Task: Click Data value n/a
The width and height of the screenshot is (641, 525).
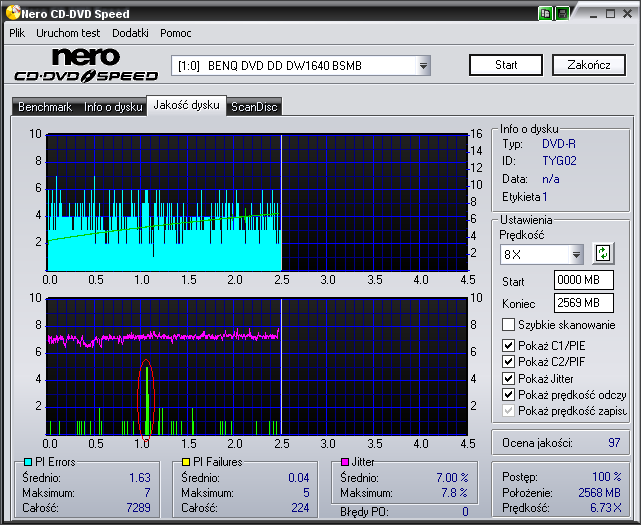Action: (x=551, y=179)
